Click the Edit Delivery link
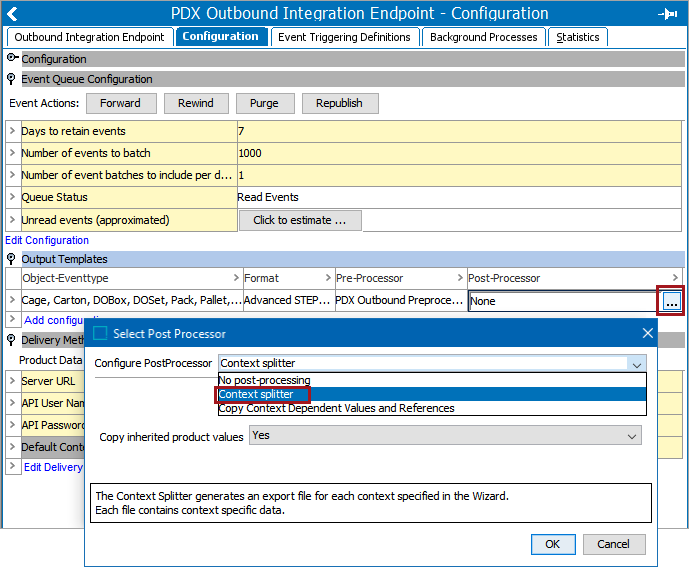The image size is (689, 567). click(54, 467)
